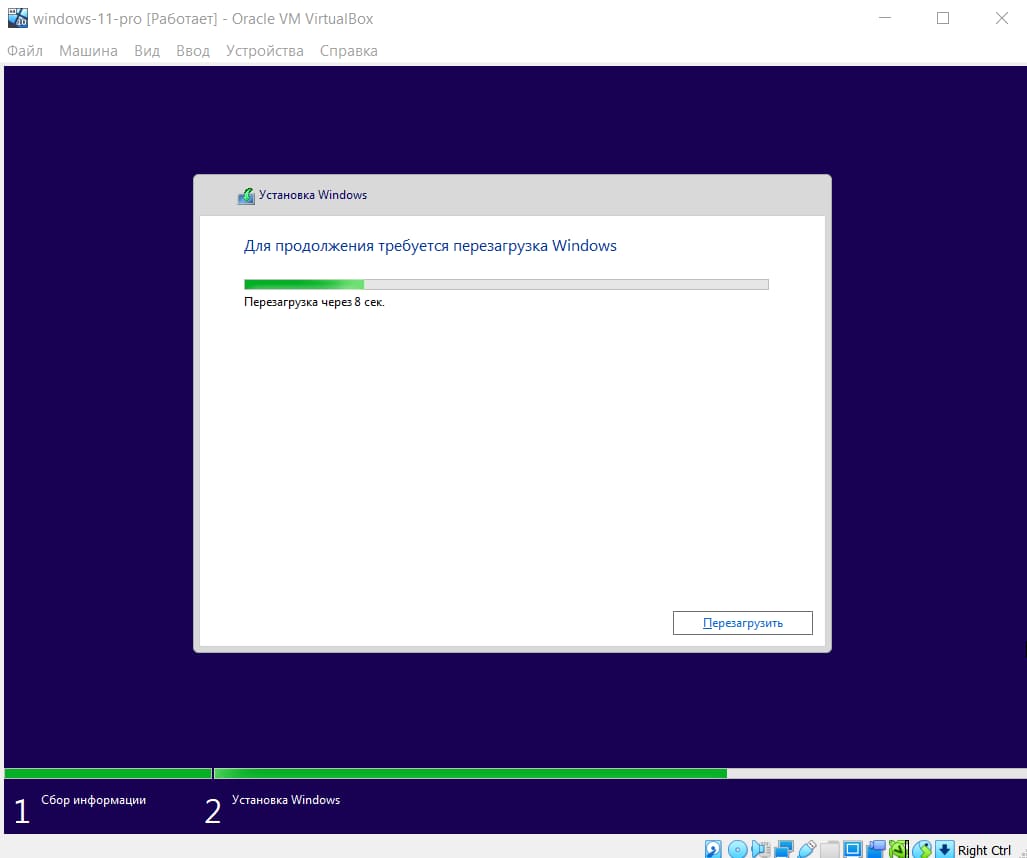This screenshot has height=858, width=1027.
Task: Click the display monitor status icon
Action: click(853, 849)
